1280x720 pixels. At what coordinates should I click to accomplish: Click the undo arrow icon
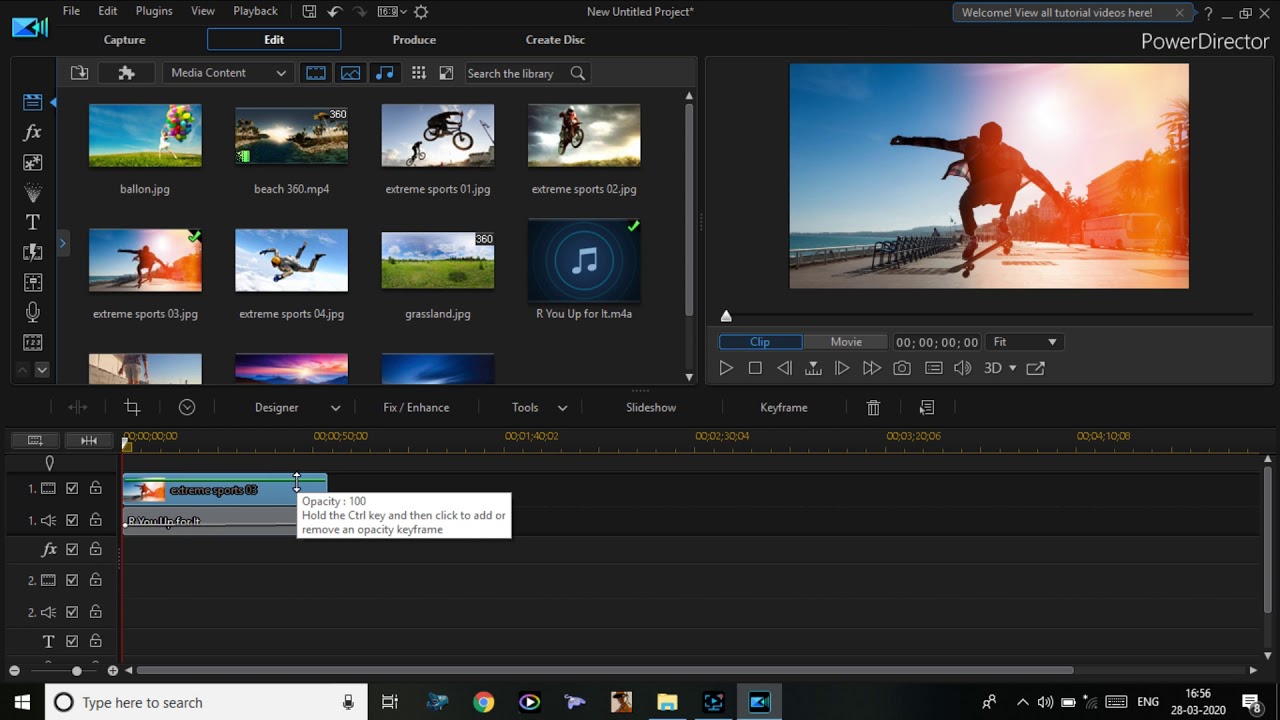coord(335,12)
